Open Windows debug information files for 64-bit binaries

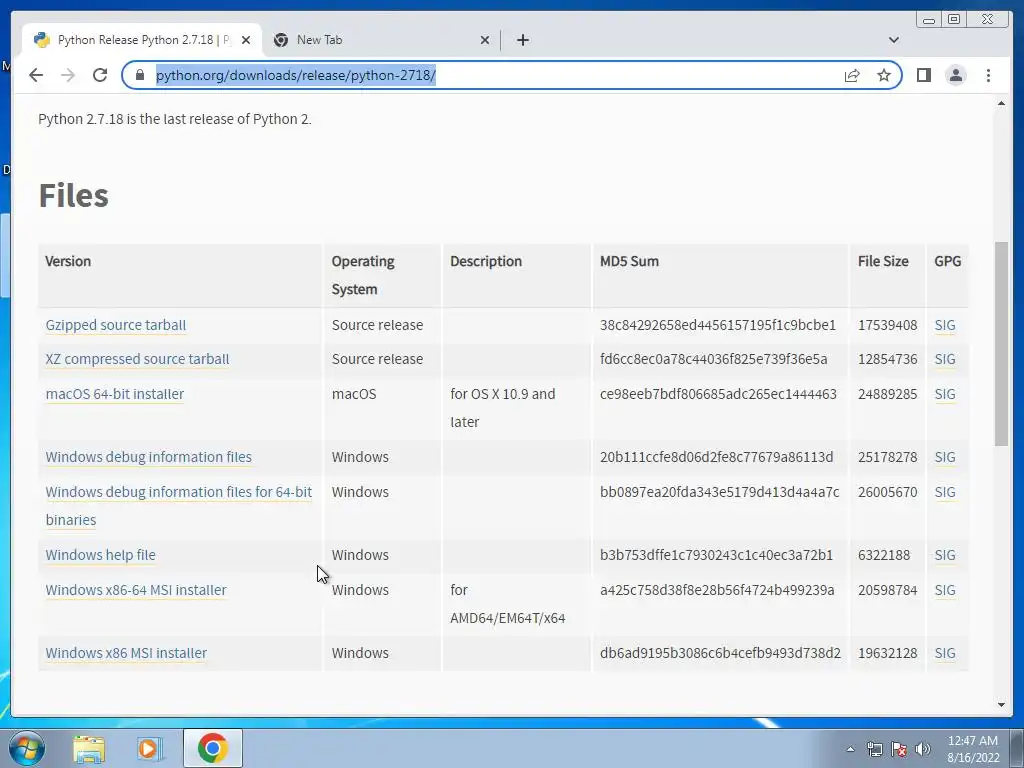(178, 506)
